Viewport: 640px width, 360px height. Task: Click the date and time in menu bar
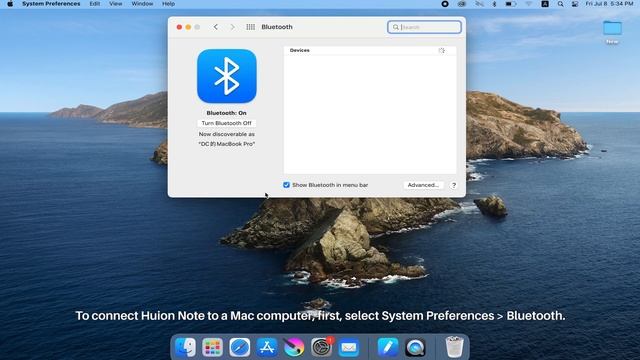609,4
